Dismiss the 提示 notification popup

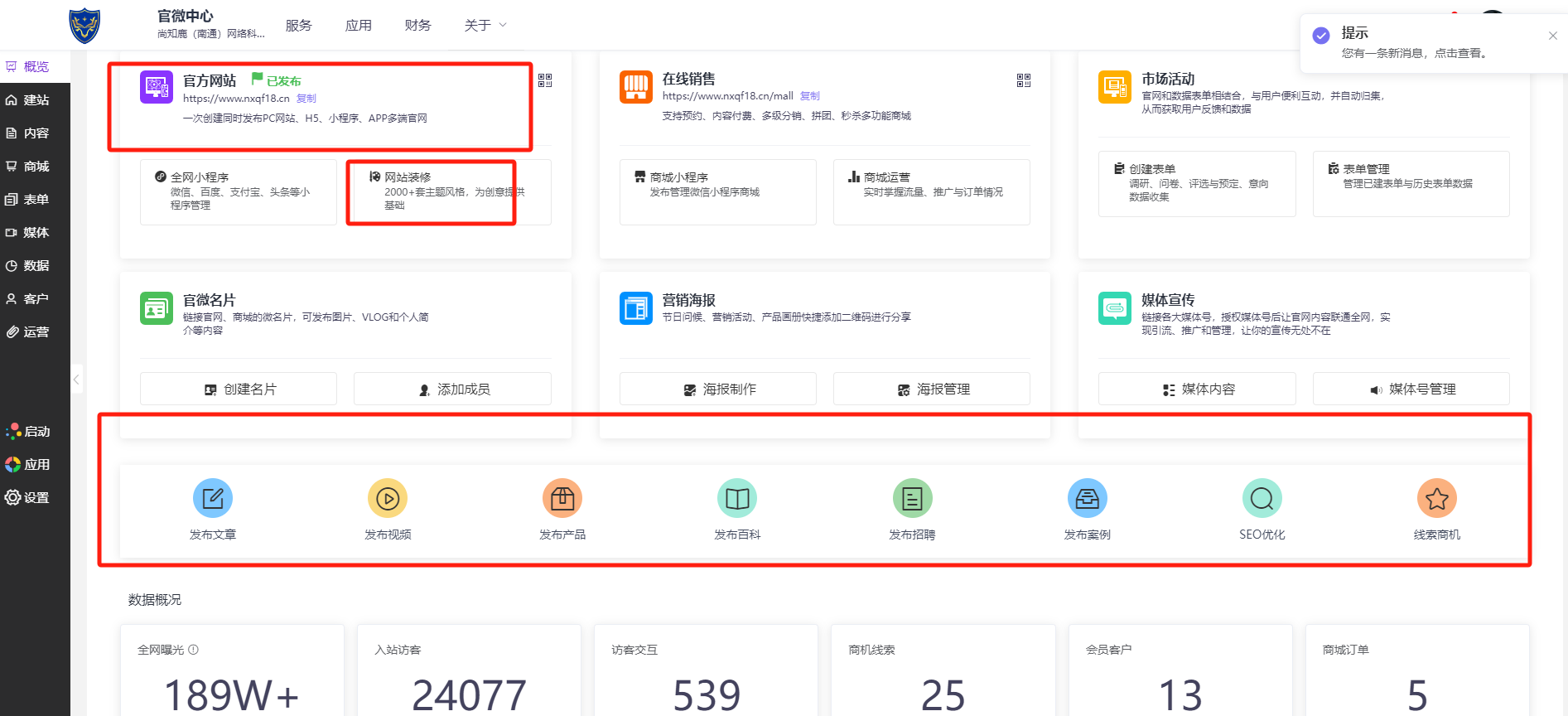tap(1552, 36)
